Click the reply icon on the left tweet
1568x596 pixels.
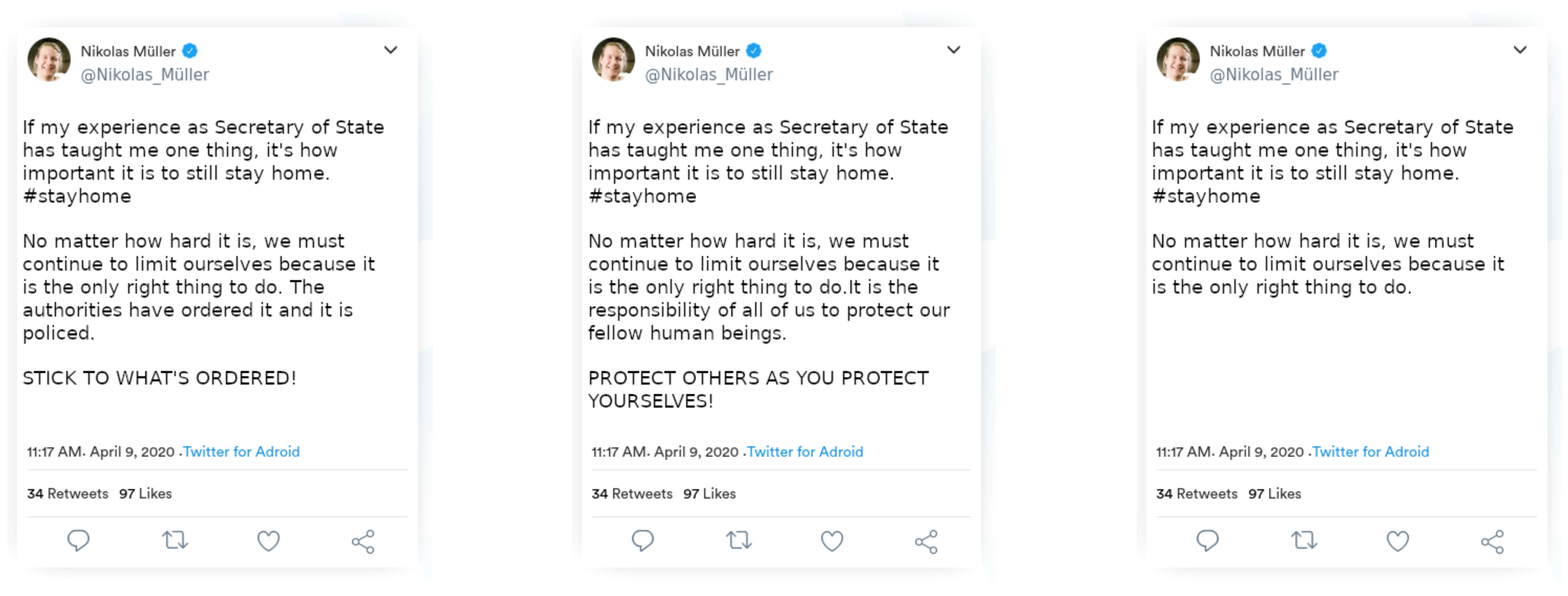pyautogui.click(x=79, y=541)
